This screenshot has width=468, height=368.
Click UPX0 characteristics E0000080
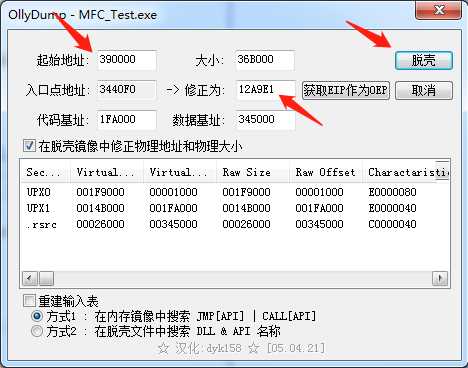click(392, 192)
